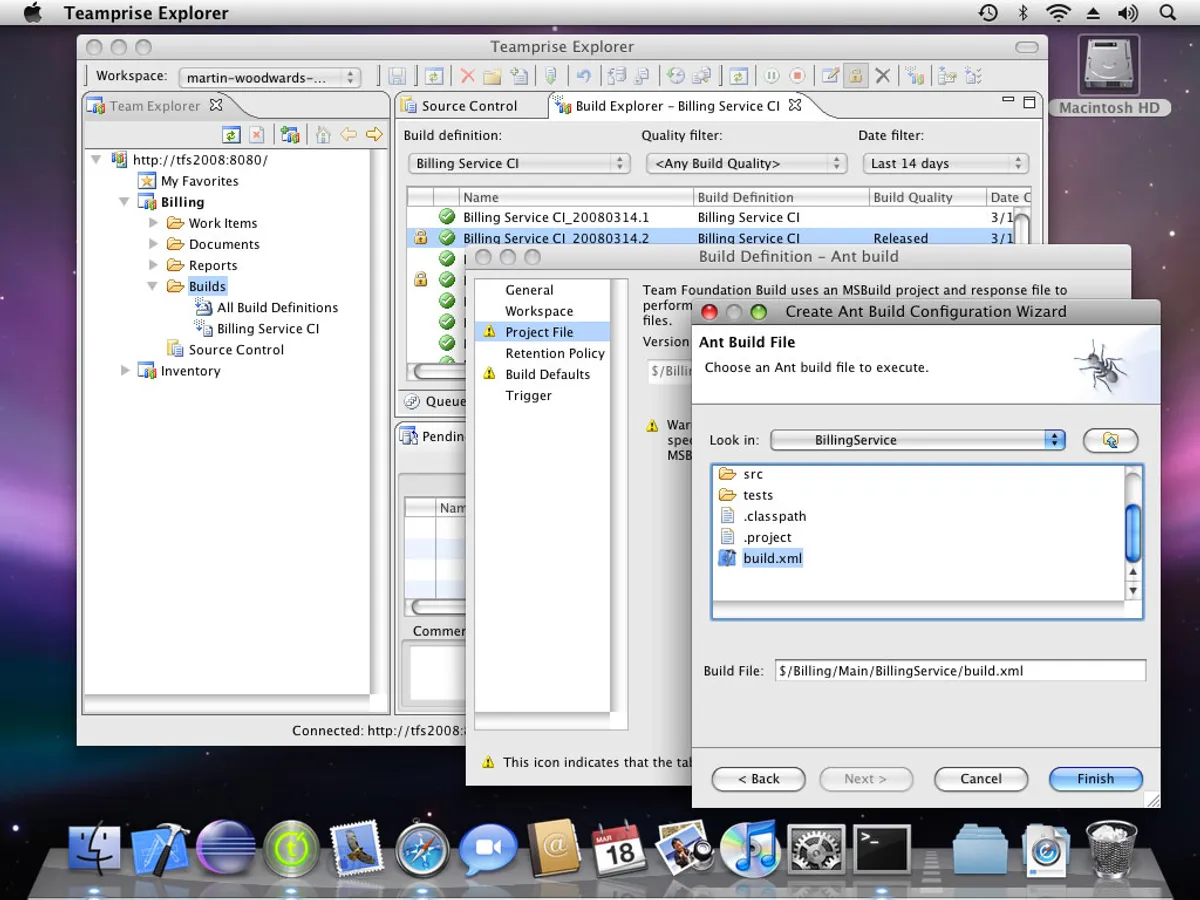Click the red Delete X toolbar icon

tap(467, 76)
